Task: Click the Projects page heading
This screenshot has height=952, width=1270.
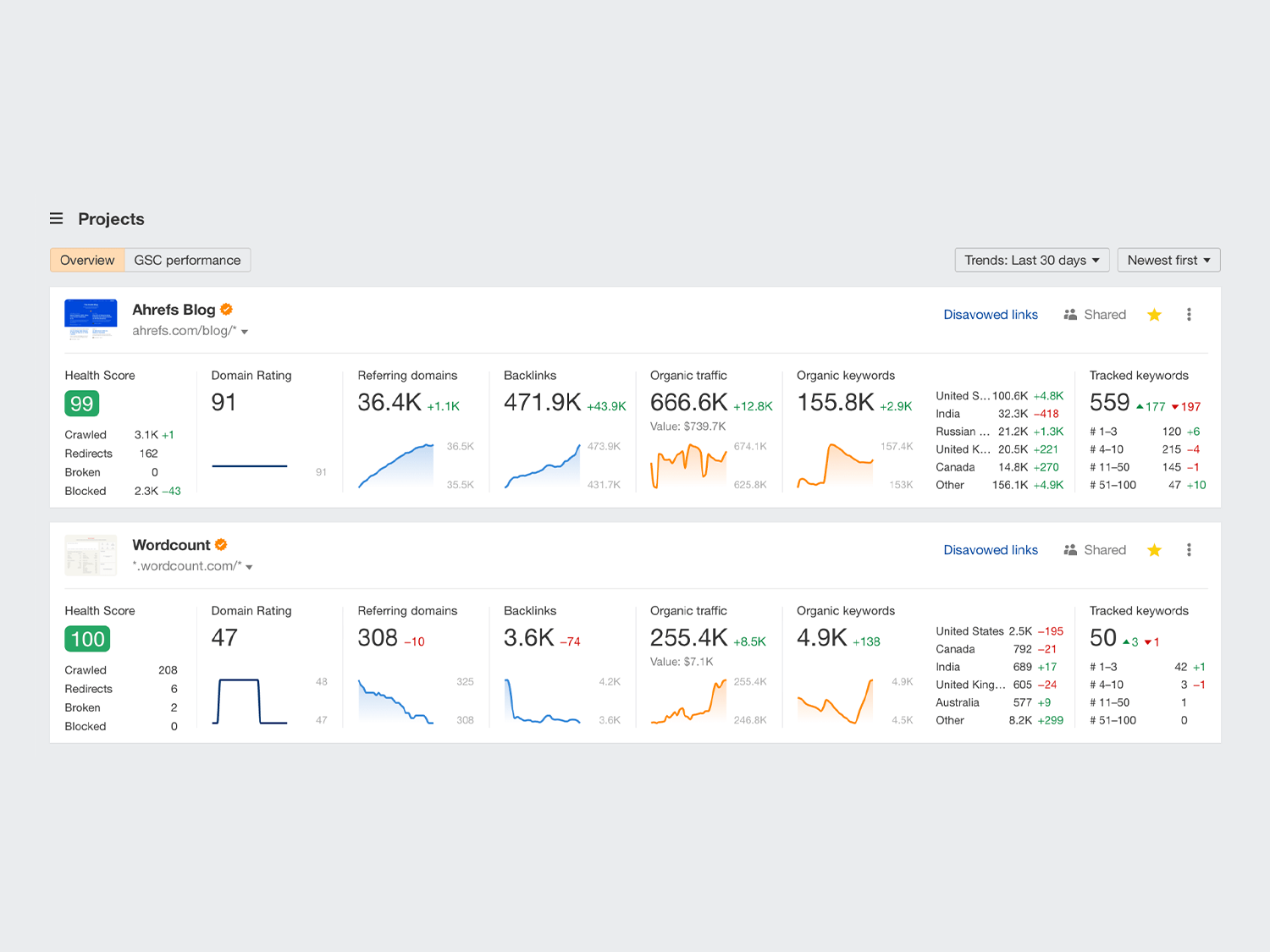Action: (111, 219)
